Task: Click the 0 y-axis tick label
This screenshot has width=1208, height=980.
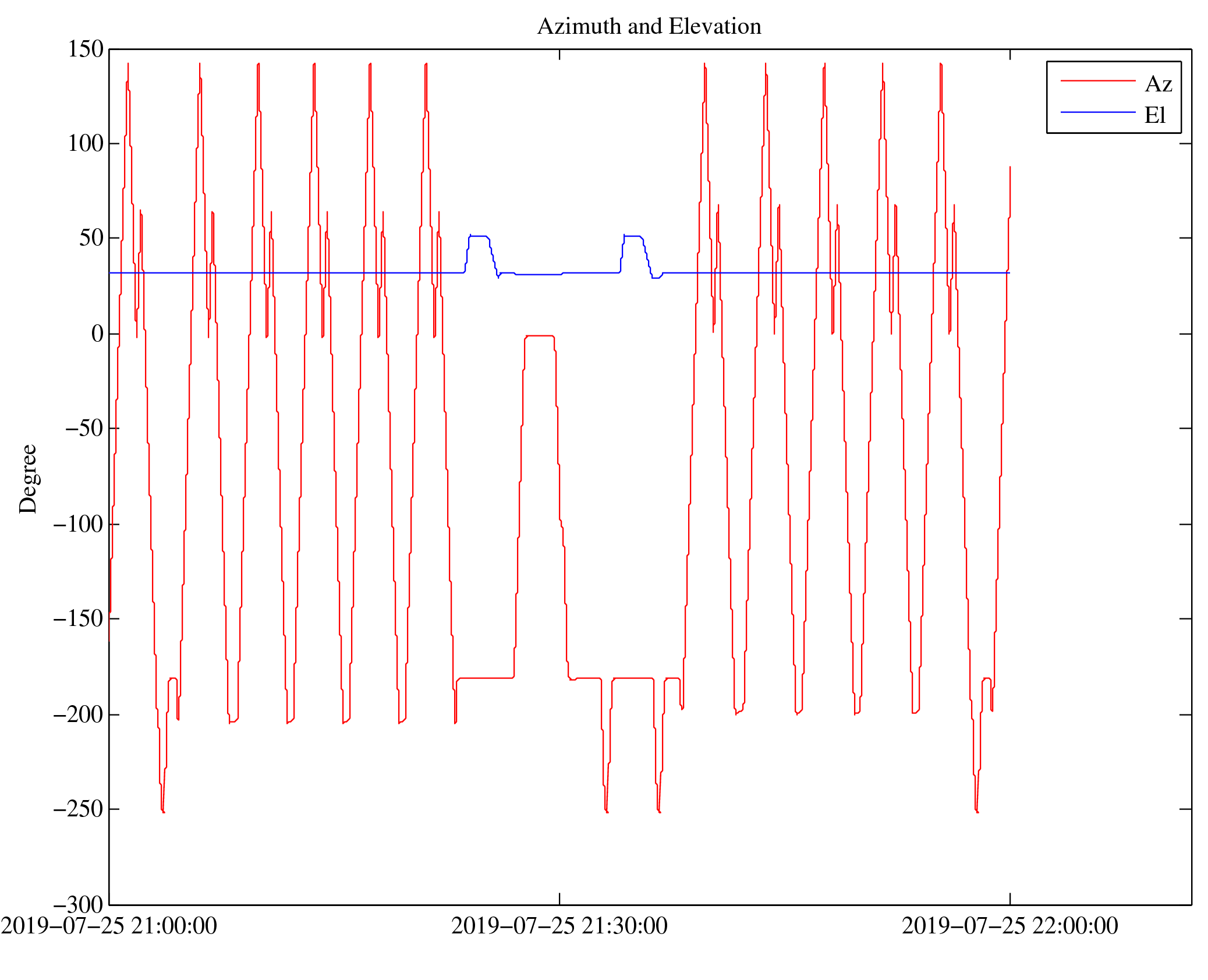Action: tap(97, 334)
